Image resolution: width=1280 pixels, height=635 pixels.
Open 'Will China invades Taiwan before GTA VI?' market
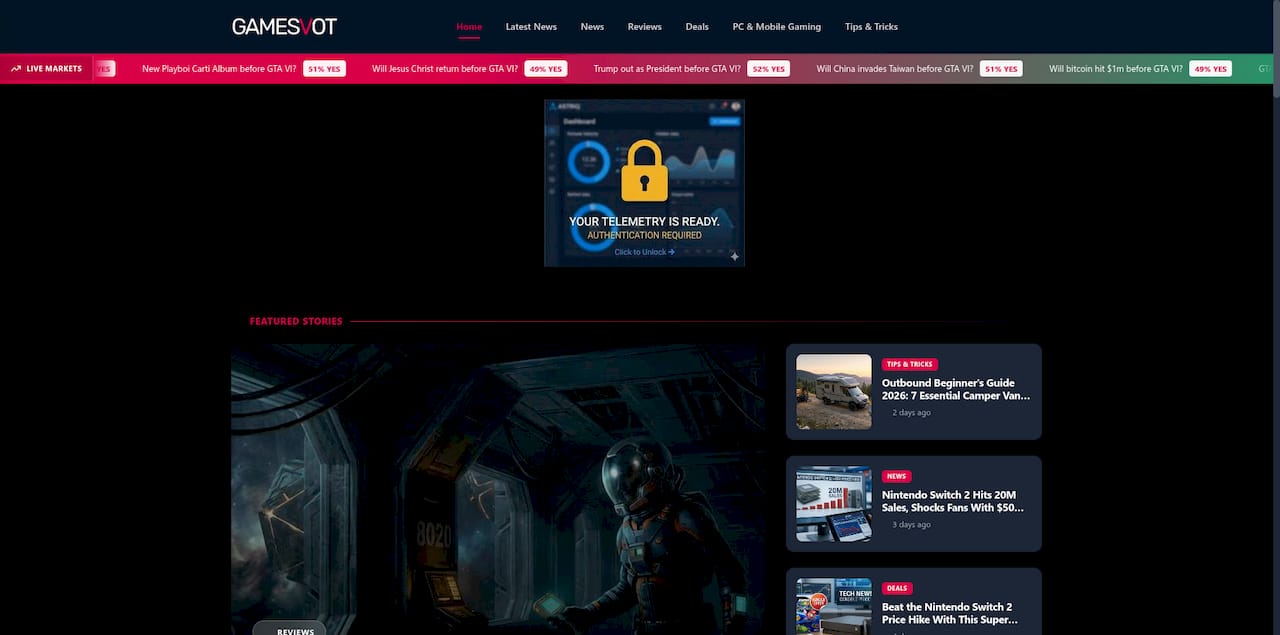[895, 69]
